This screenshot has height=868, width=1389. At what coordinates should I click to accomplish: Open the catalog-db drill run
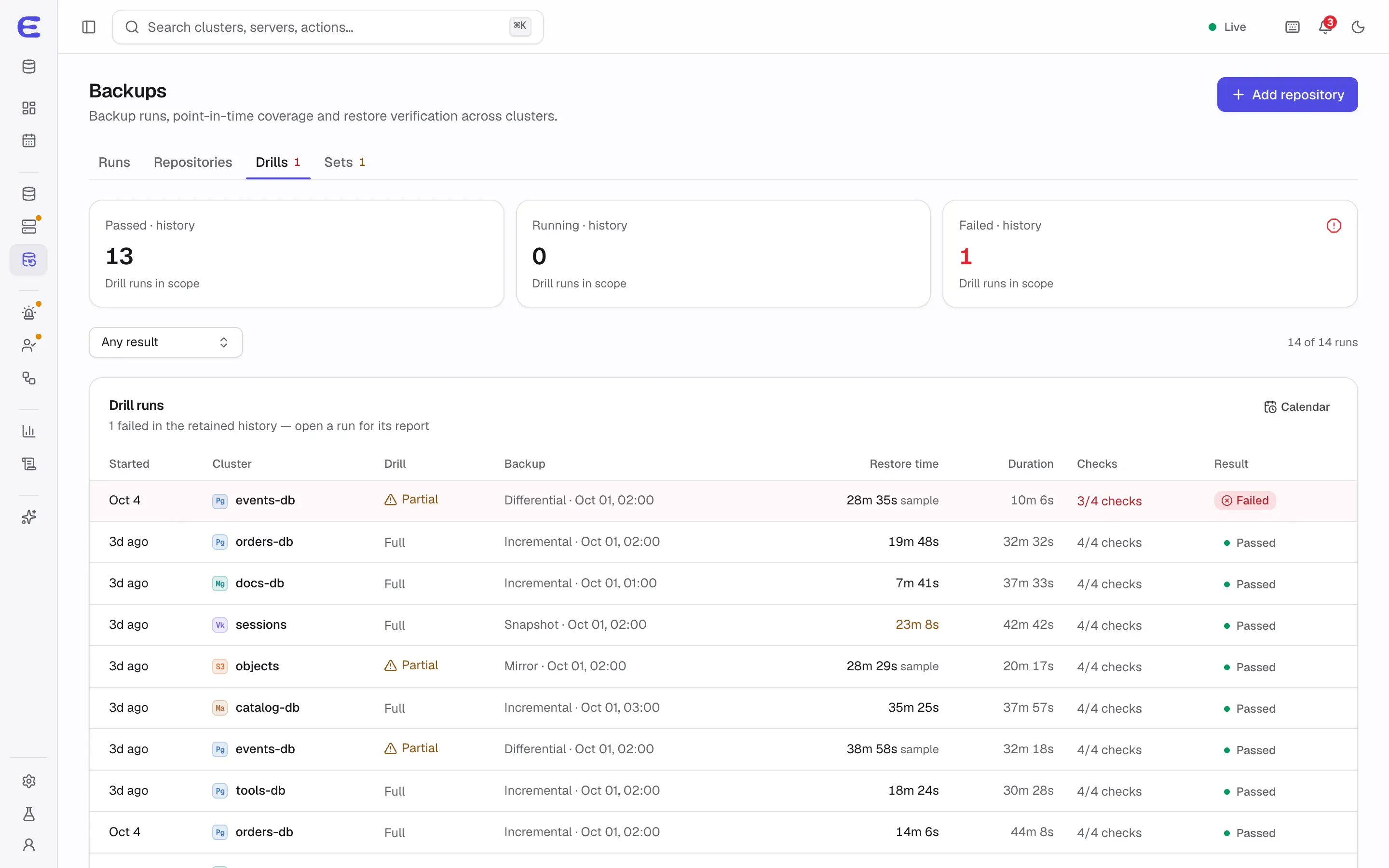pyautogui.click(x=722, y=708)
